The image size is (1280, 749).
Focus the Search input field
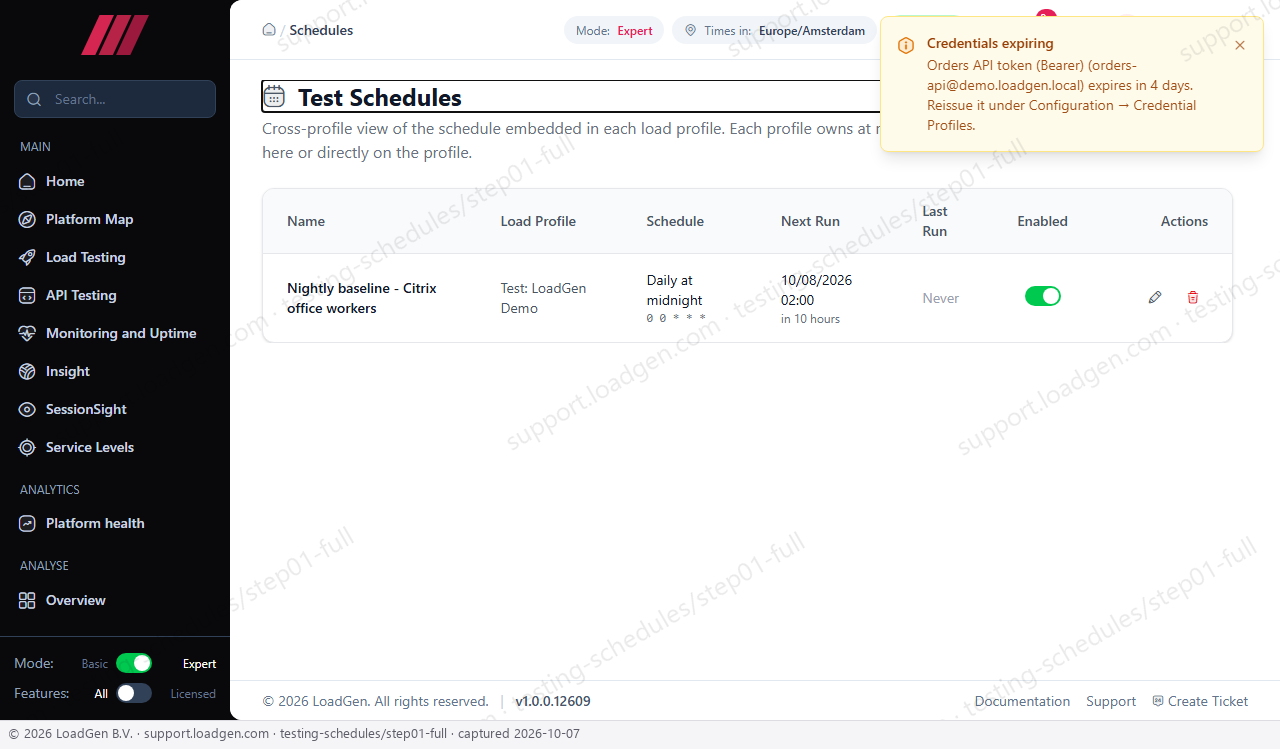coord(115,99)
